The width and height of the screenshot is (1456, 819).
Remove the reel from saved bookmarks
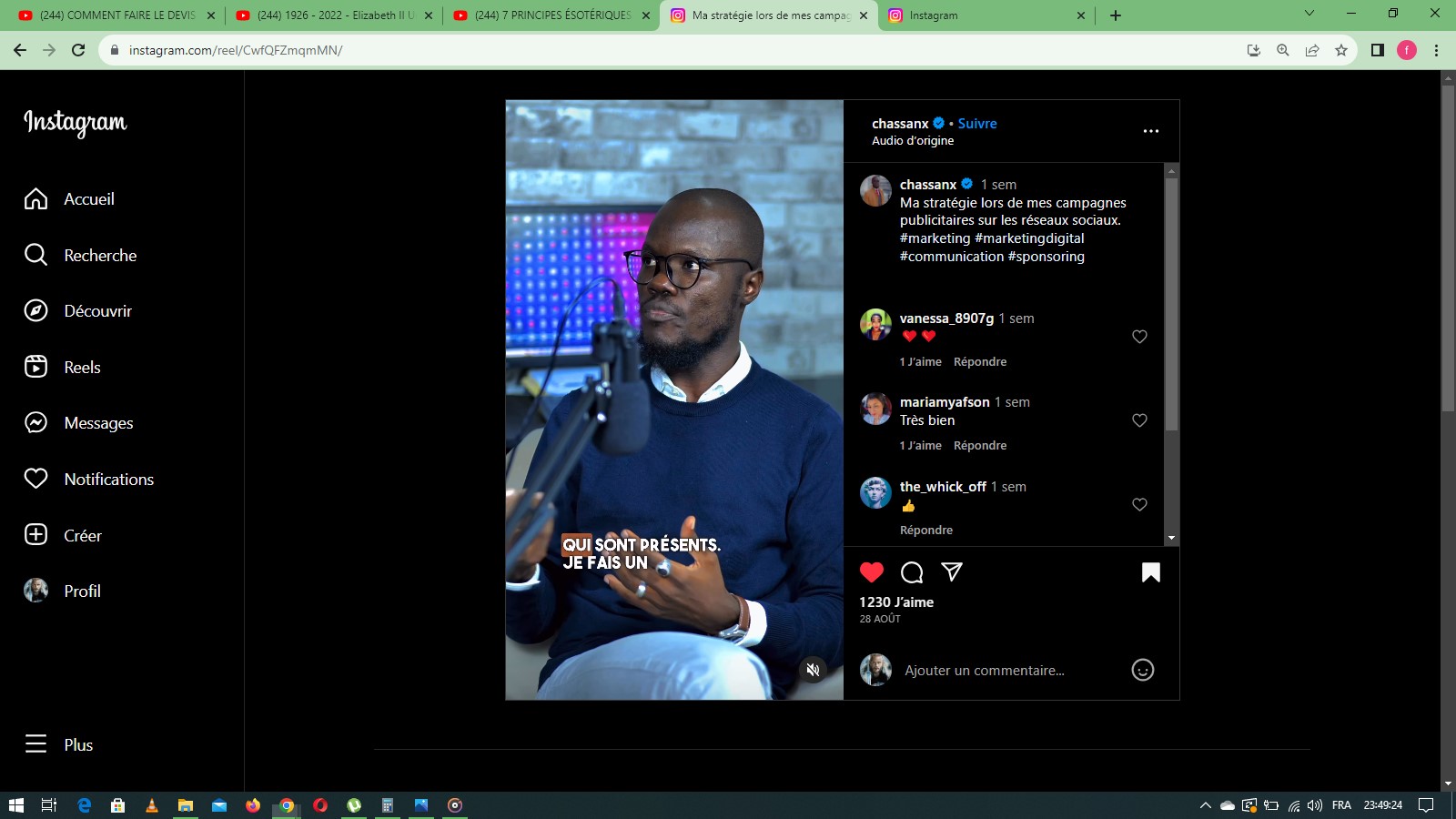point(1150,572)
